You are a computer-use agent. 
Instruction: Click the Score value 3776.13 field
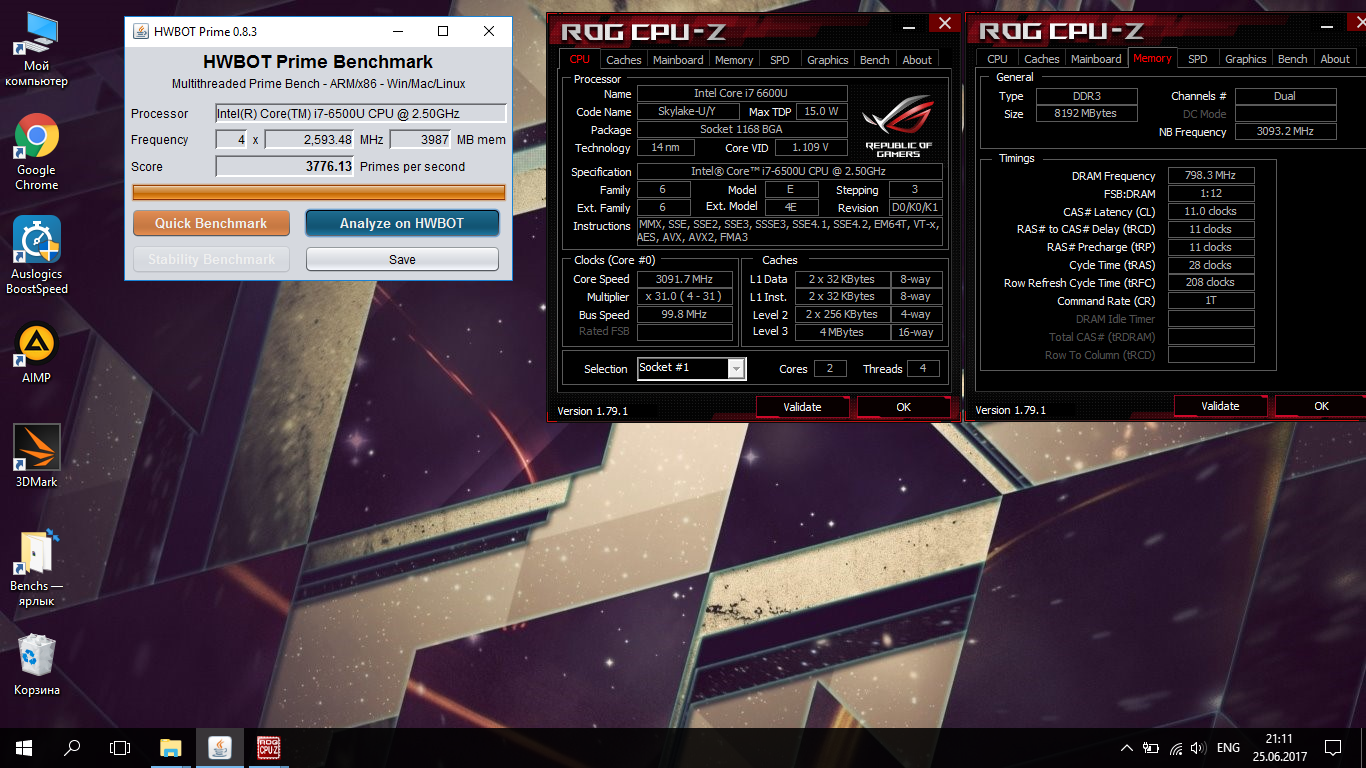[x=285, y=166]
